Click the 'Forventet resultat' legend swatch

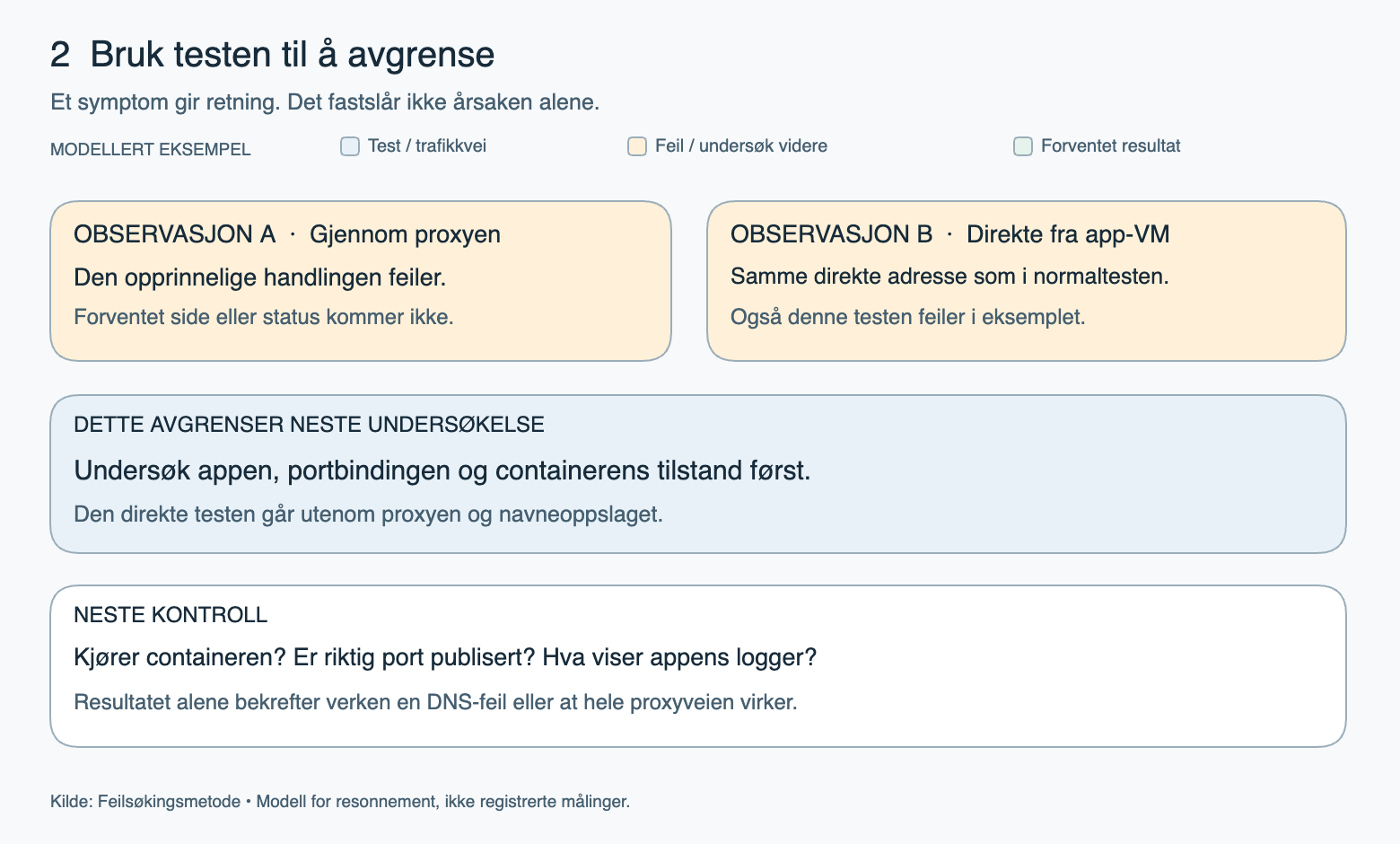(1023, 146)
